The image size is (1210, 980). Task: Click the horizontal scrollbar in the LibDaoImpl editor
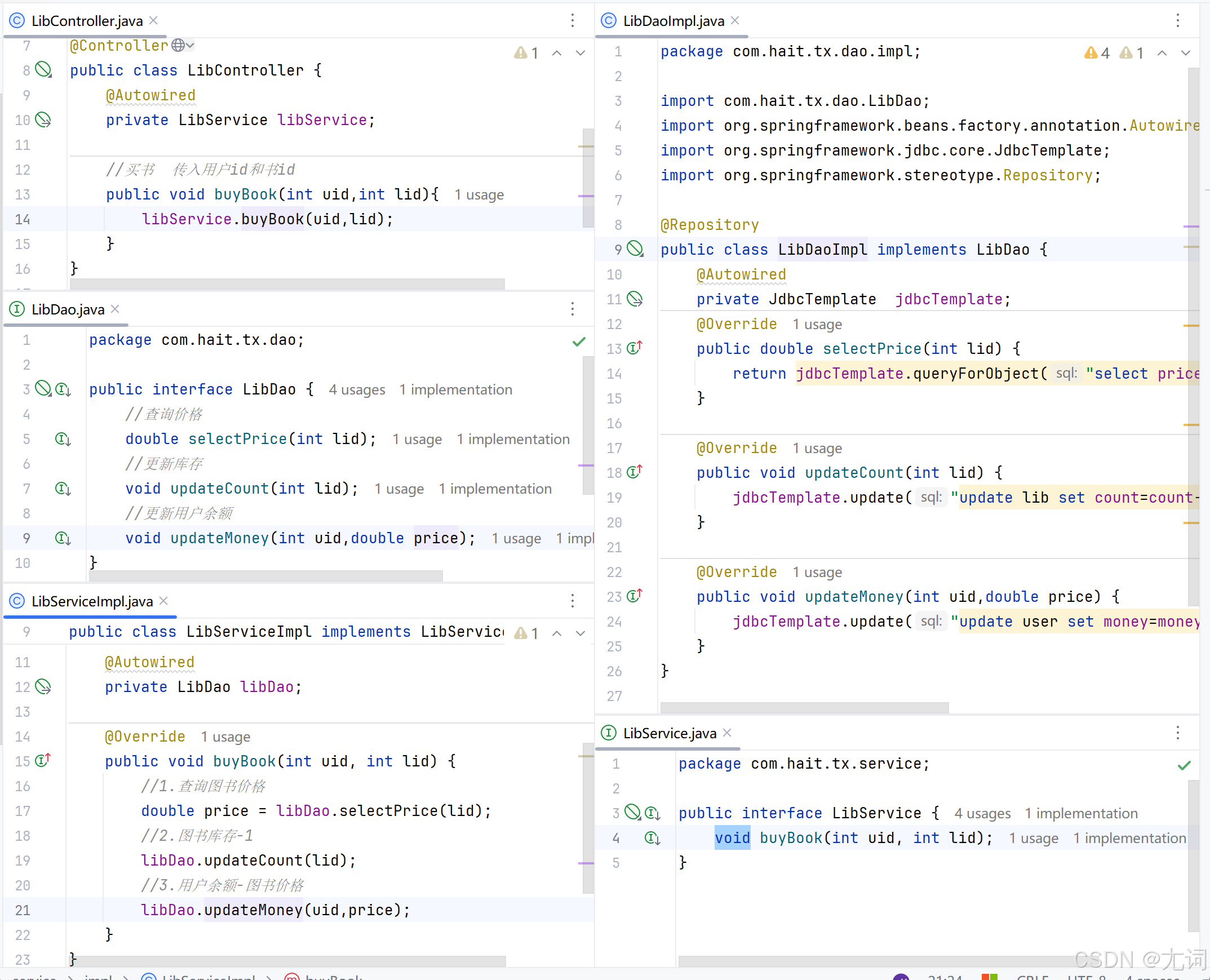(x=804, y=707)
